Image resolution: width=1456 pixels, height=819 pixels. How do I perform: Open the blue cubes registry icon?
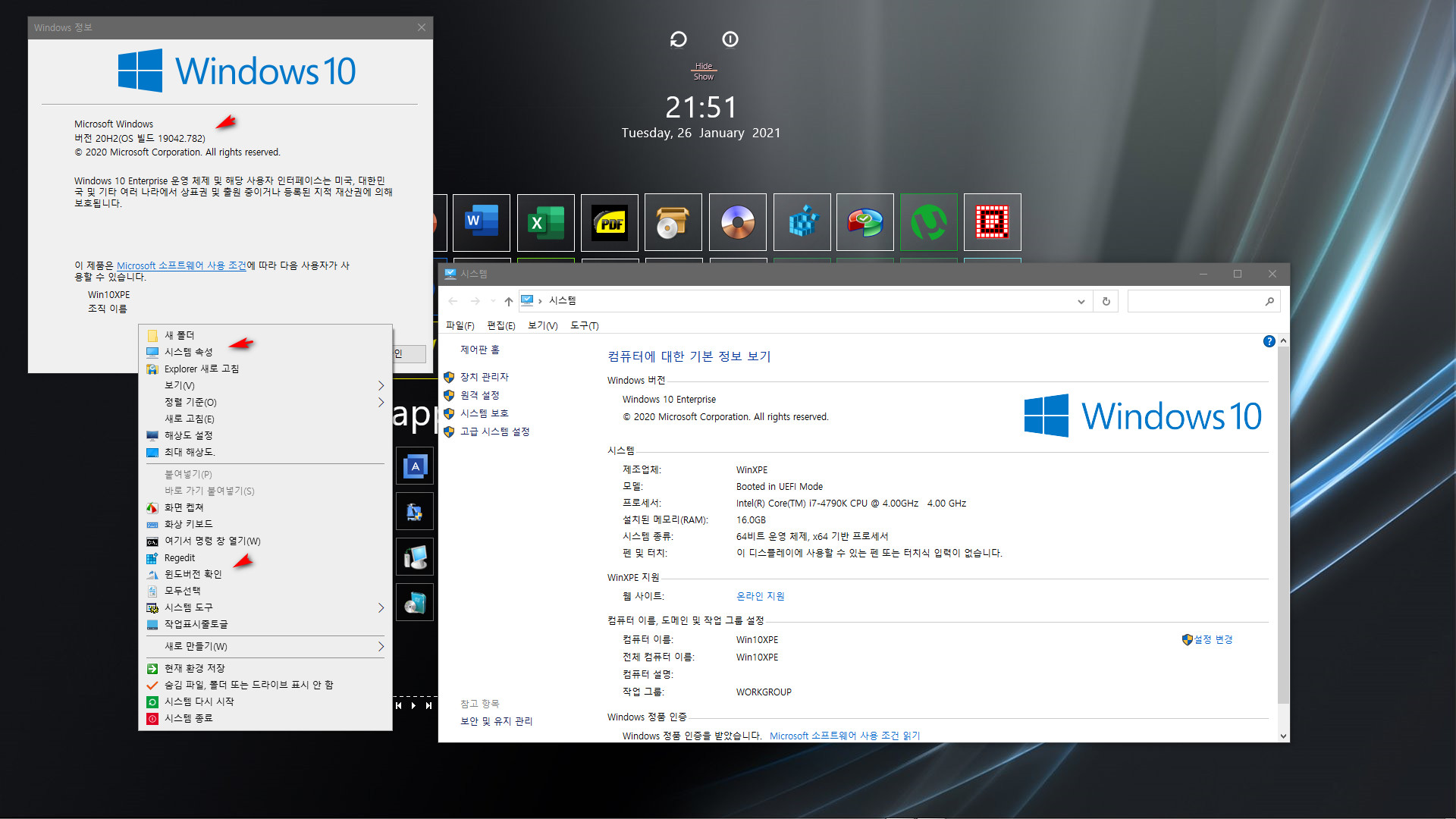tap(802, 222)
